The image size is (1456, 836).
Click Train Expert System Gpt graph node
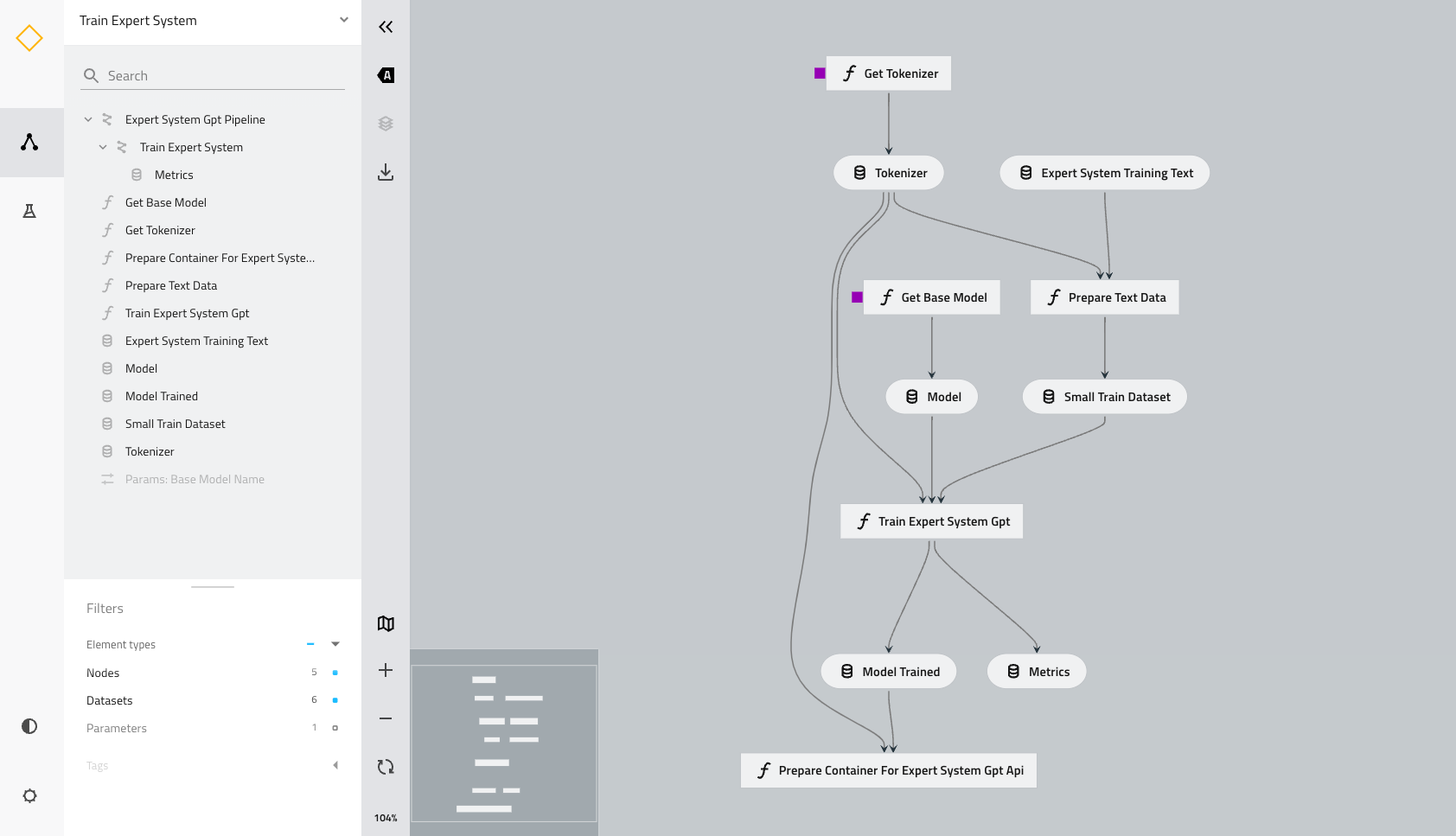[932, 521]
